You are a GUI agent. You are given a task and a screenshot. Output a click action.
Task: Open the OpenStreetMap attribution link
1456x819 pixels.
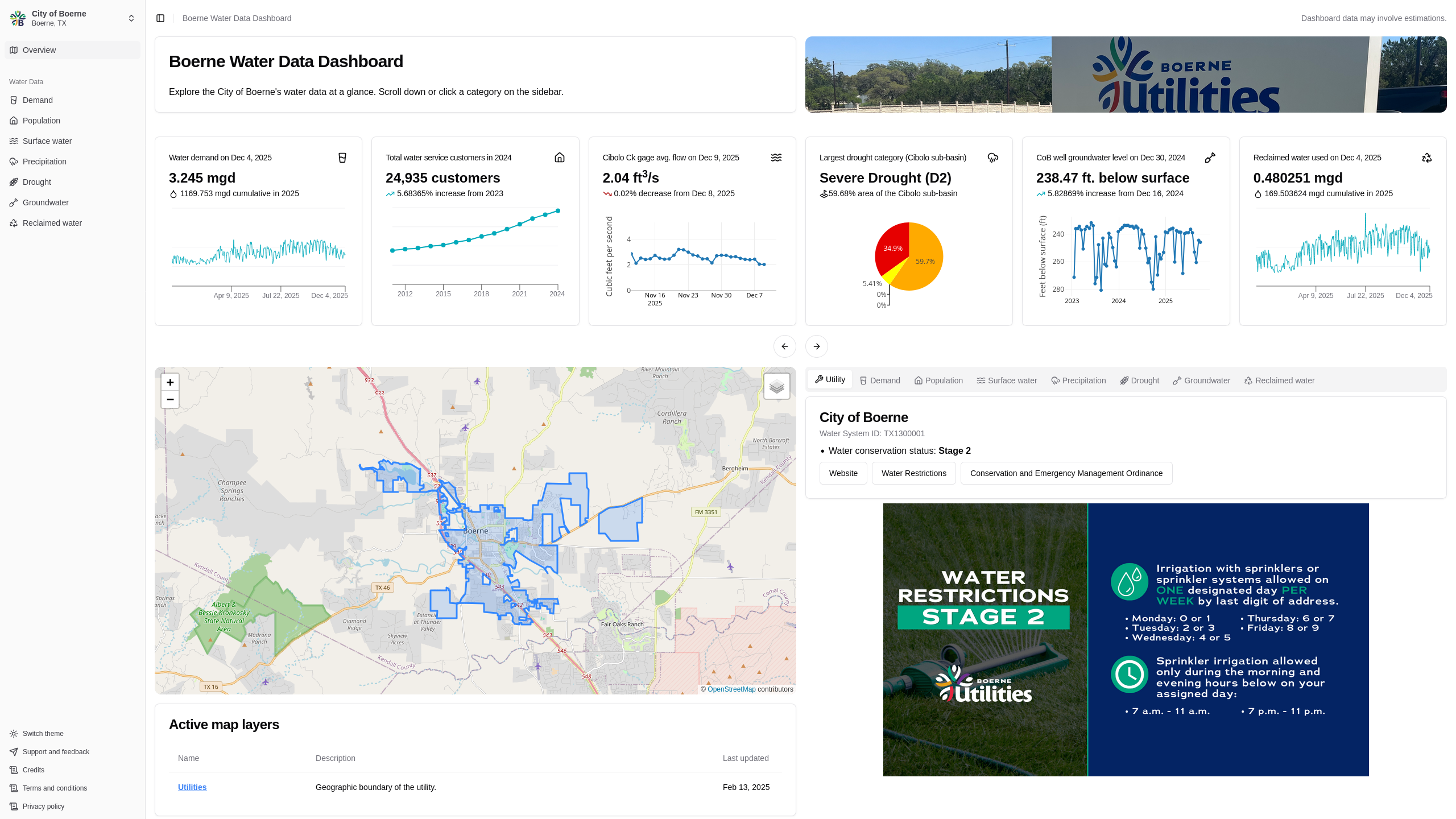pos(731,689)
